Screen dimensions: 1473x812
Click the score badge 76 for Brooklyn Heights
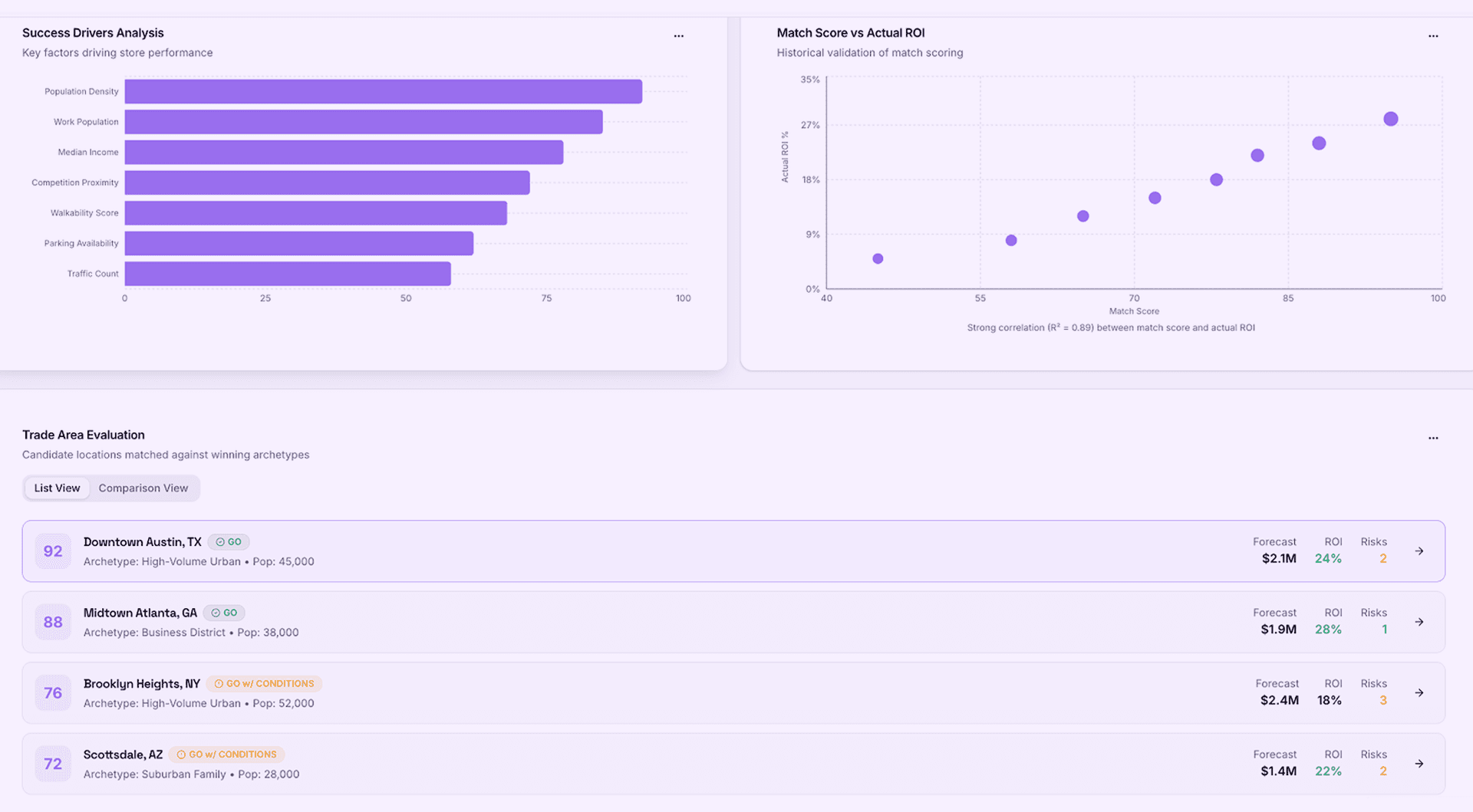tap(52, 692)
